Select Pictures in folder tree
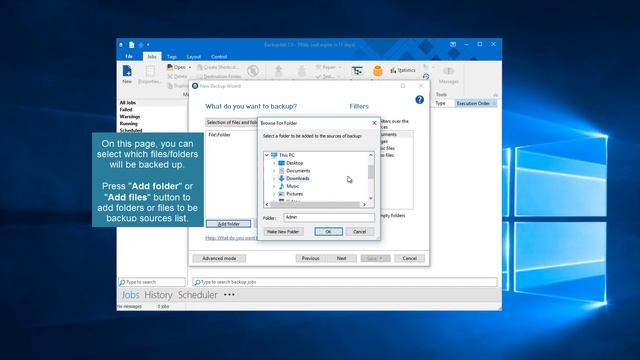The width and height of the screenshot is (640, 360). point(294,194)
